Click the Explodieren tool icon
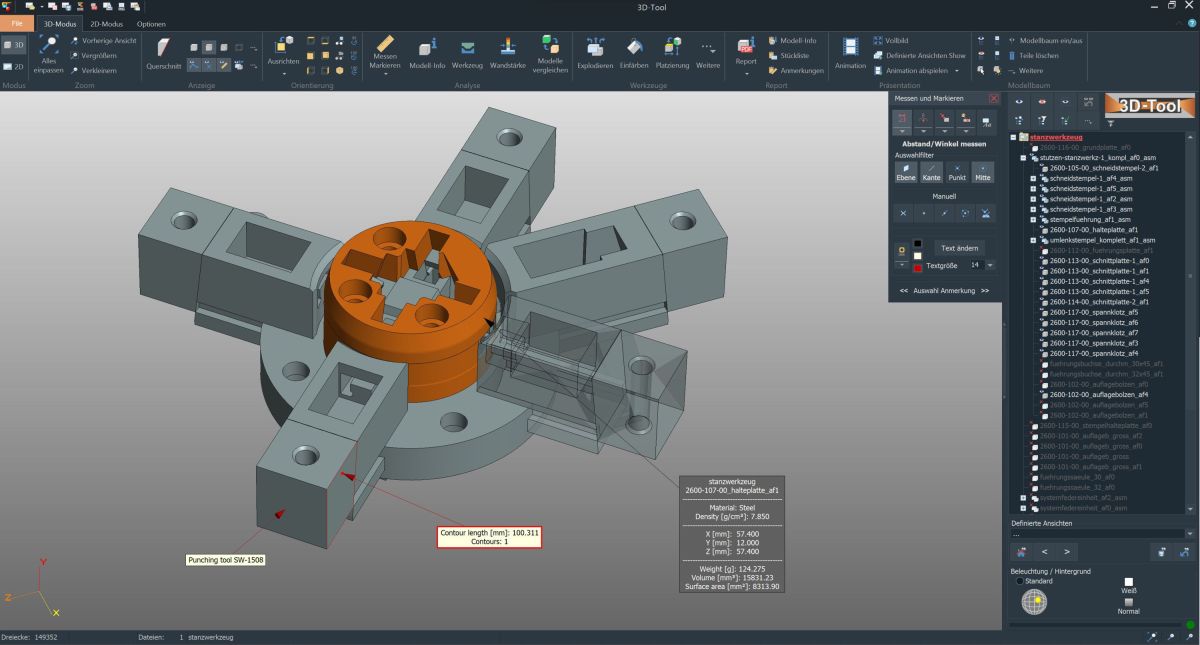Image resolution: width=1200 pixels, height=645 pixels. click(x=597, y=52)
